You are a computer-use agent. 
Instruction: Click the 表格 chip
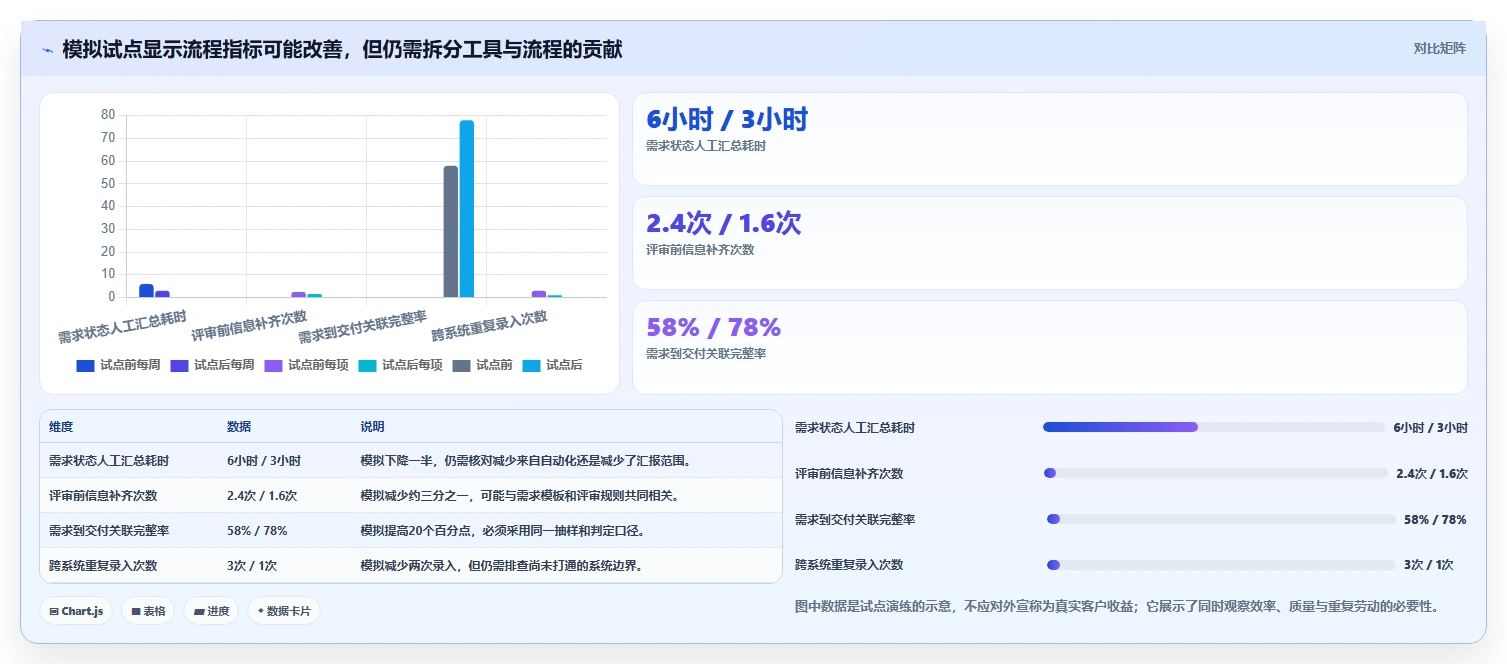(148, 611)
